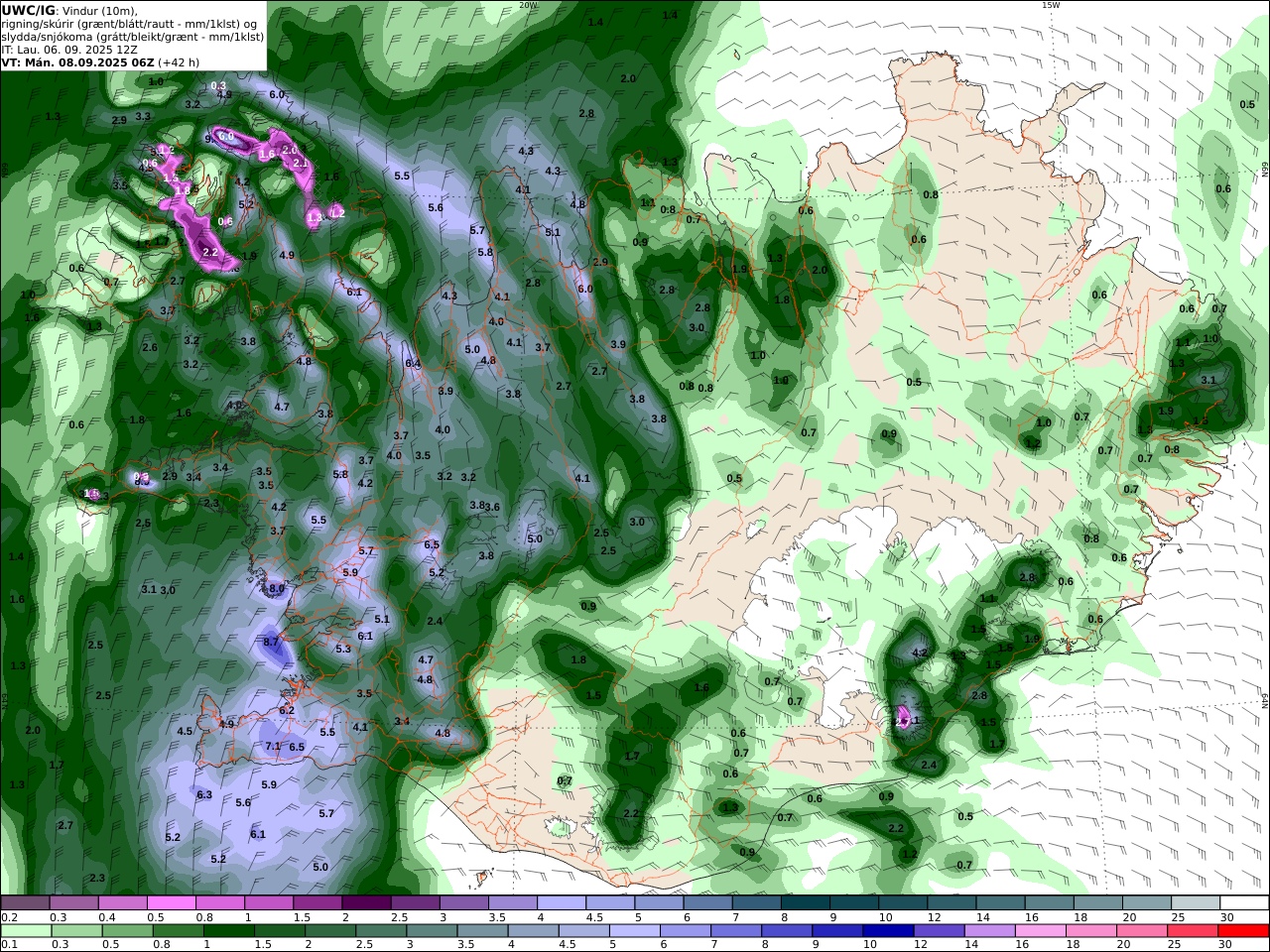Click the "IT: Lau. 06. 09. 2025 12Z" line
Screen dimensions: 1270x952
click(69, 50)
